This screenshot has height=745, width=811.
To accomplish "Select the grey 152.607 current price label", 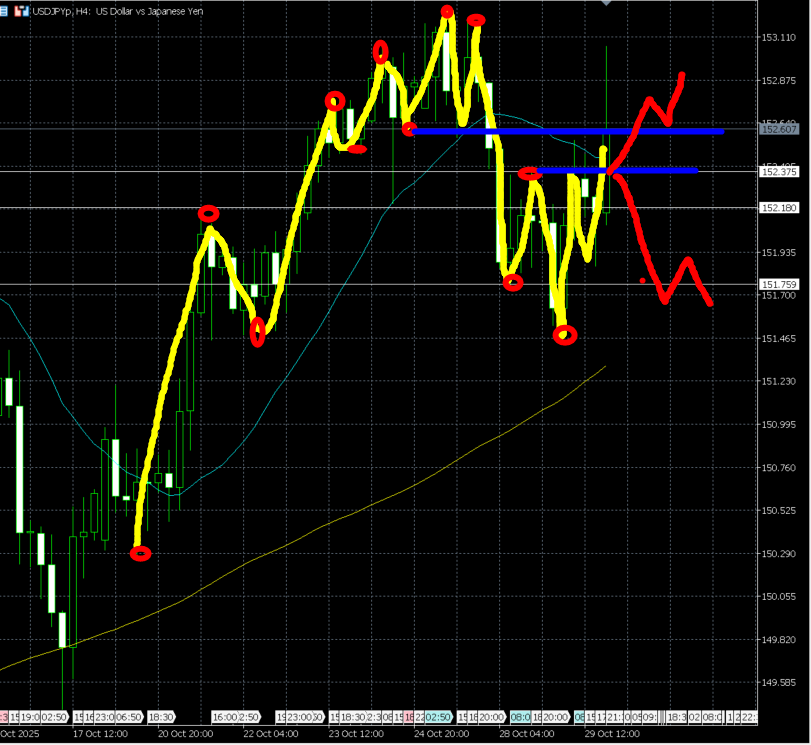I will point(778,129).
